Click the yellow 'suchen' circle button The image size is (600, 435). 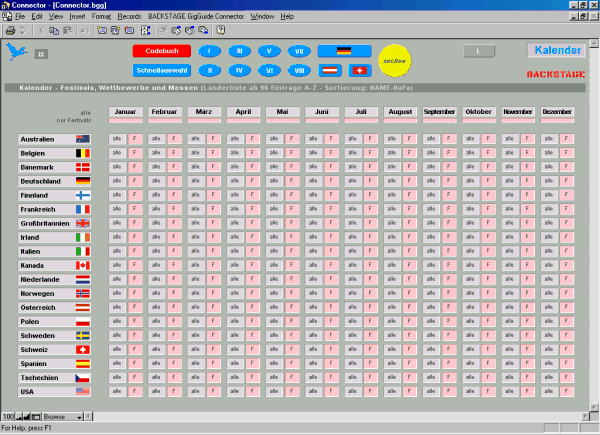click(x=395, y=59)
